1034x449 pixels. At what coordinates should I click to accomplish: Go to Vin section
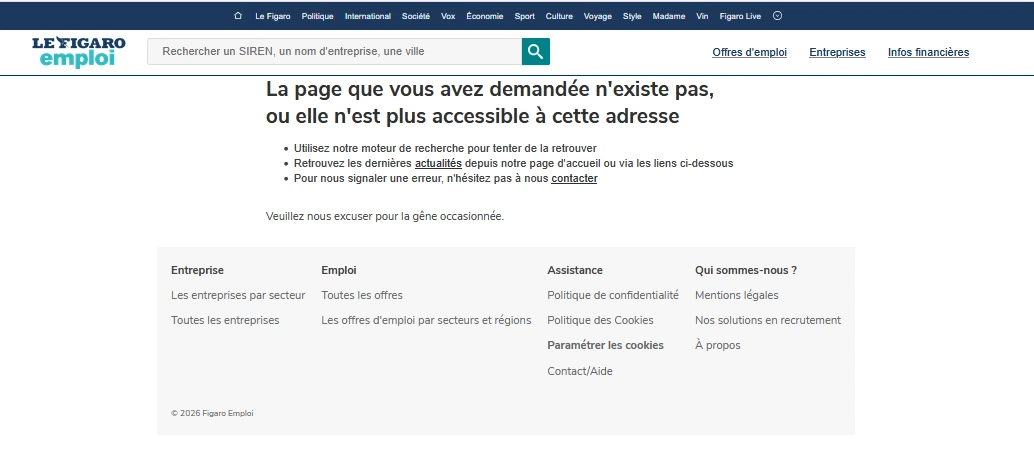click(702, 16)
